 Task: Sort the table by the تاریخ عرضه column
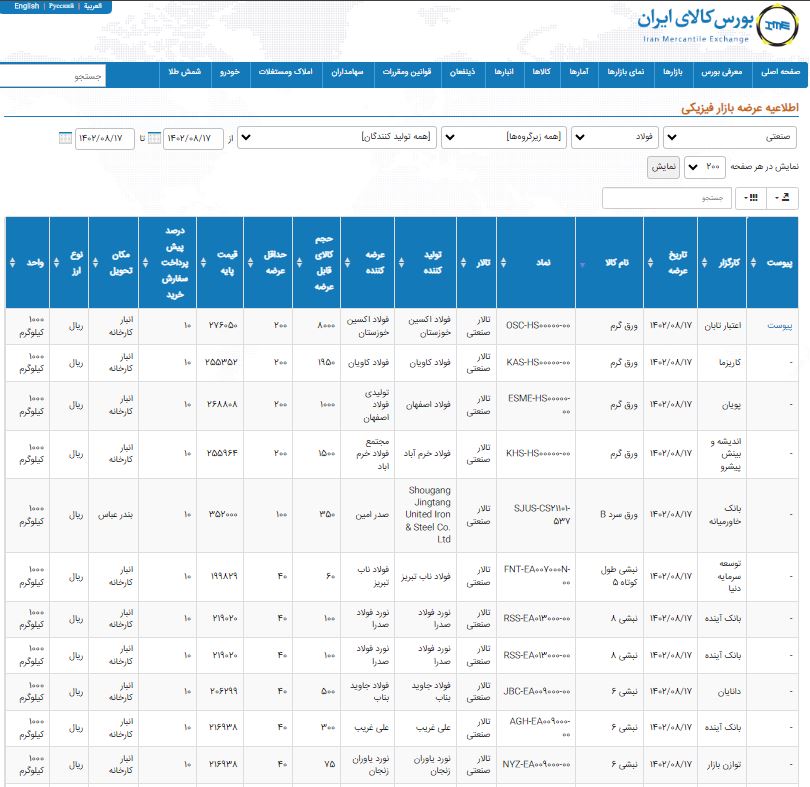click(x=671, y=263)
